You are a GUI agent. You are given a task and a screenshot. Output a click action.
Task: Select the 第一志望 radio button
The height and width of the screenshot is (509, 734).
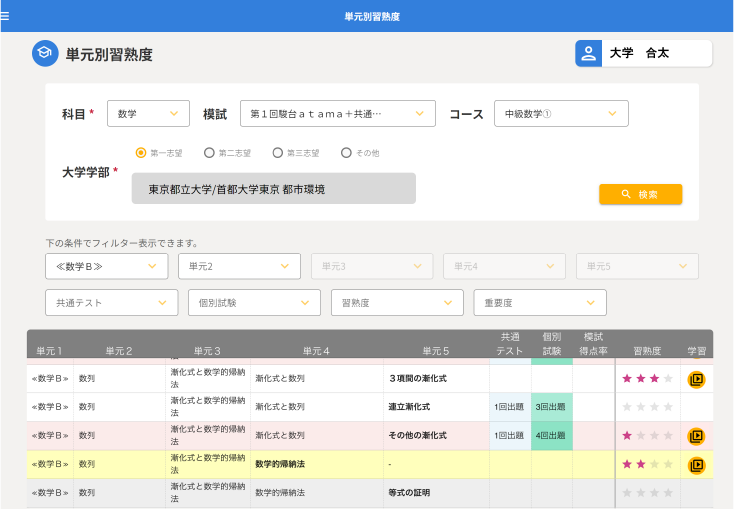pos(140,153)
